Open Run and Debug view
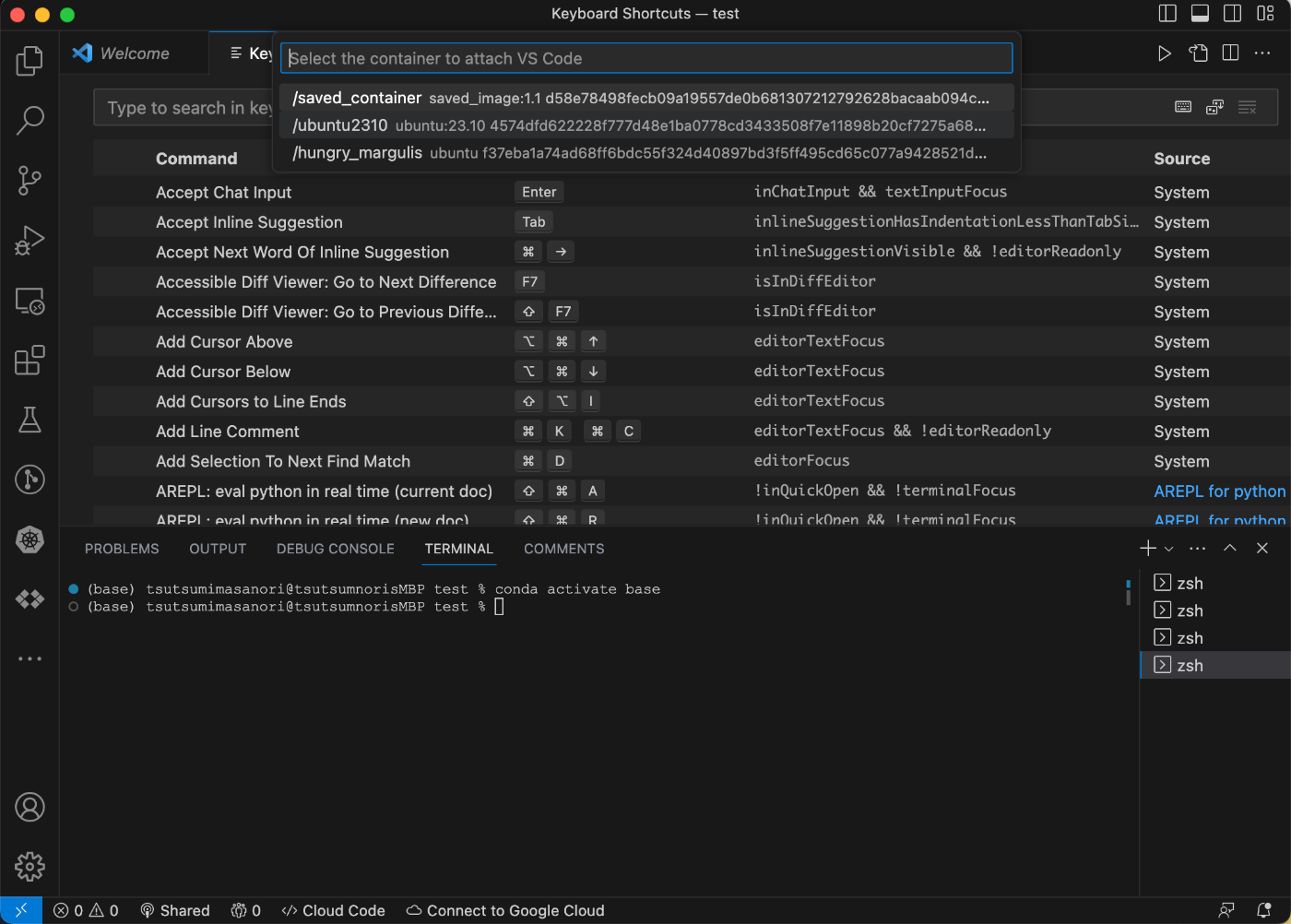 pos(30,240)
